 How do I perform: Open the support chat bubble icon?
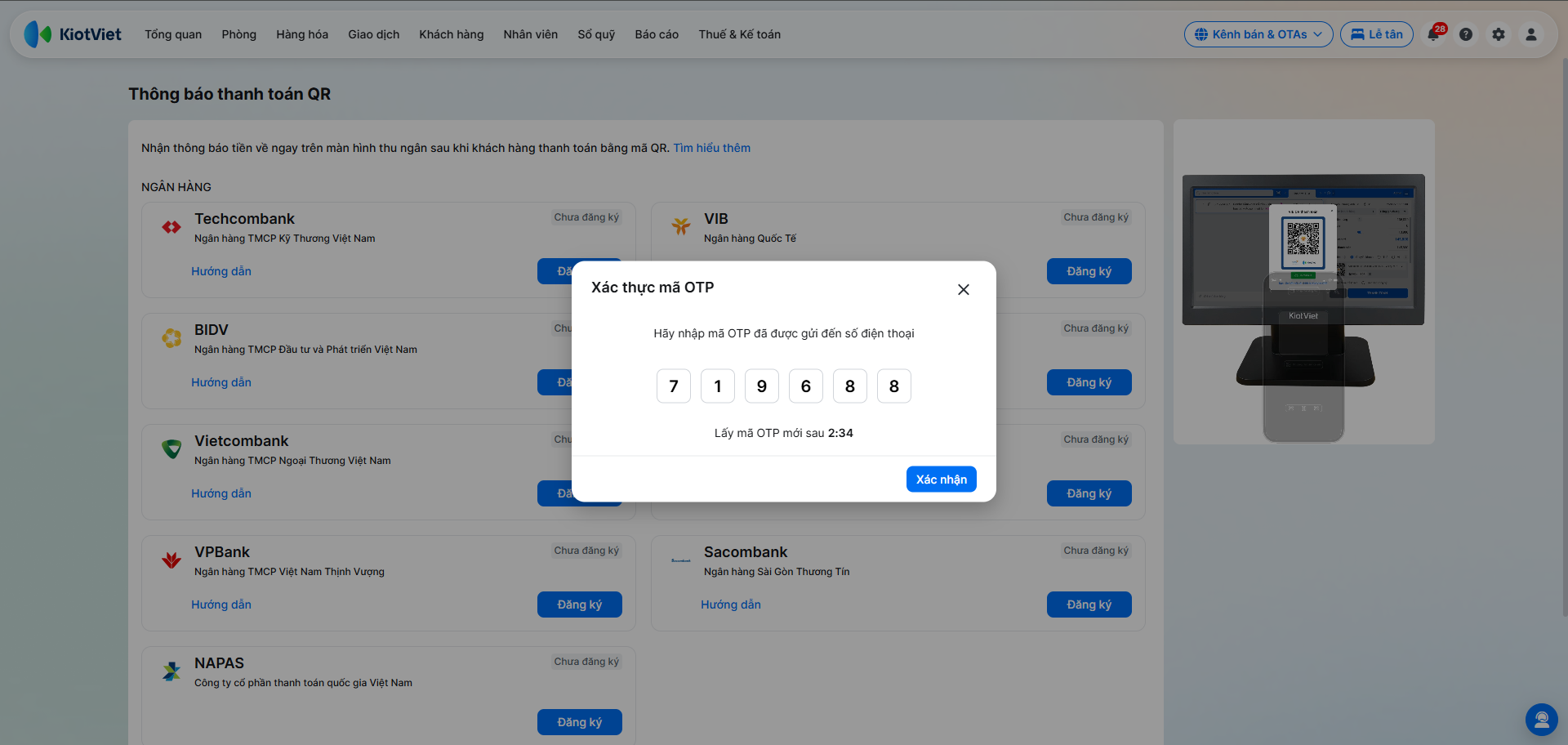(1541, 720)
